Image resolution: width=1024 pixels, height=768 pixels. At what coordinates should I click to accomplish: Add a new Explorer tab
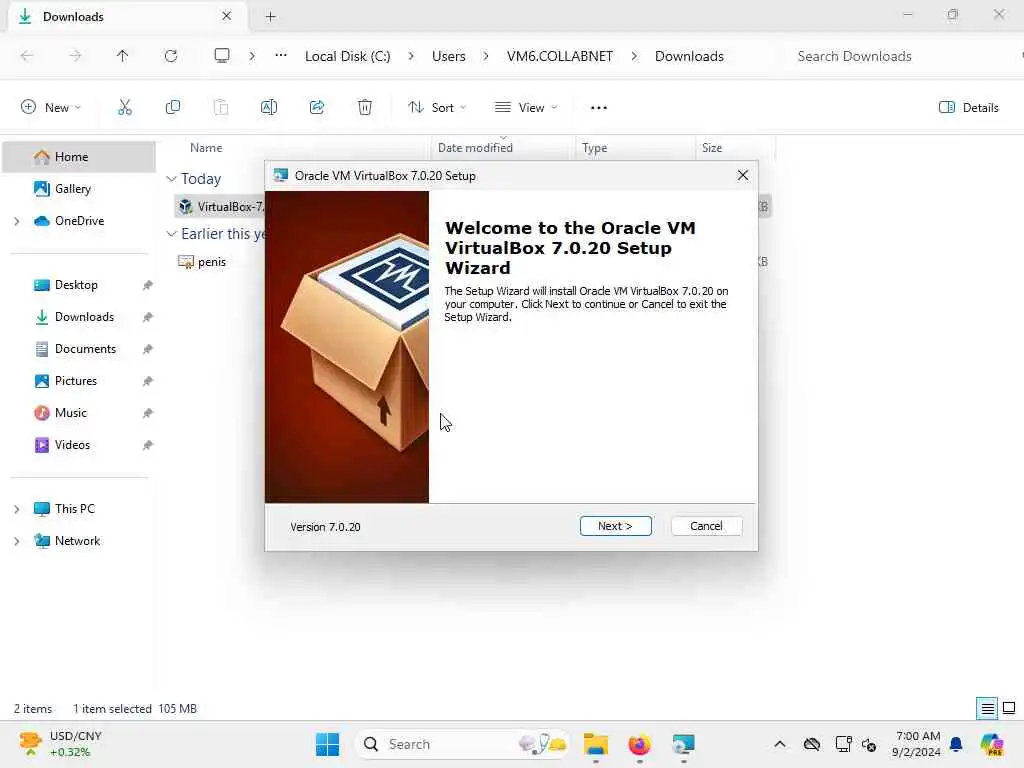[270, 17]
